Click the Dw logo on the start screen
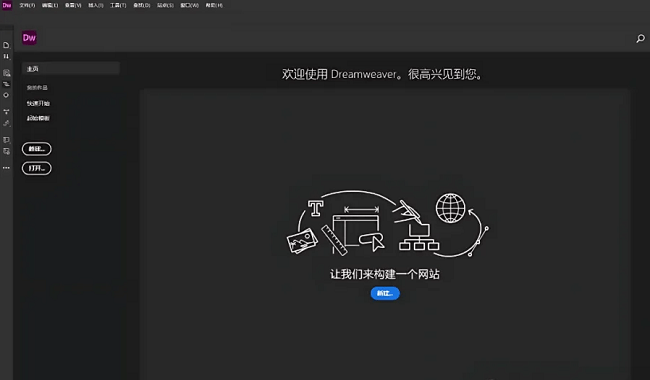The height and width of the screenshot is (380, 650). click(x=29, y=38)
